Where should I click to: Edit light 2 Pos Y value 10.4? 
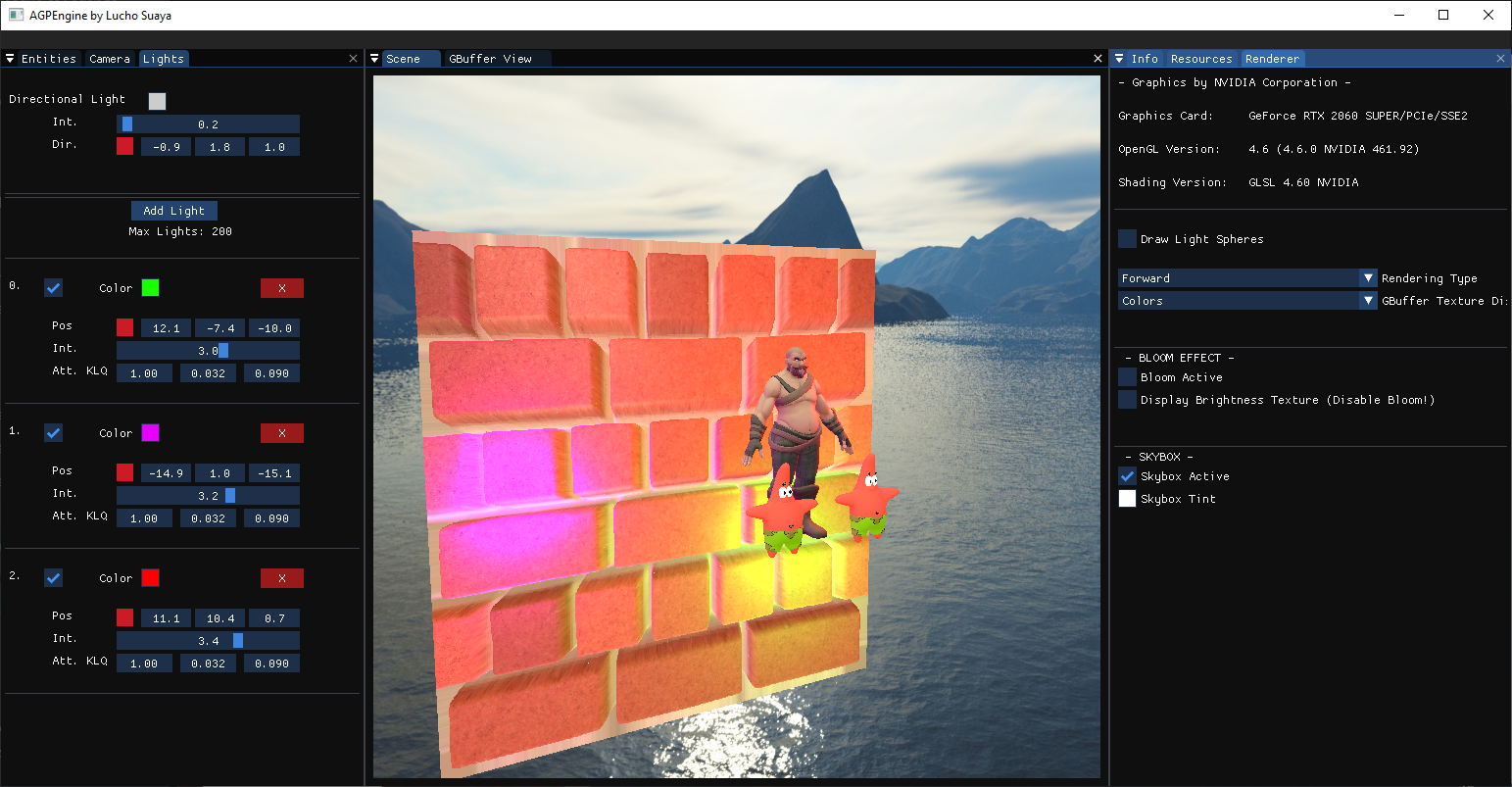pos(220,618)
